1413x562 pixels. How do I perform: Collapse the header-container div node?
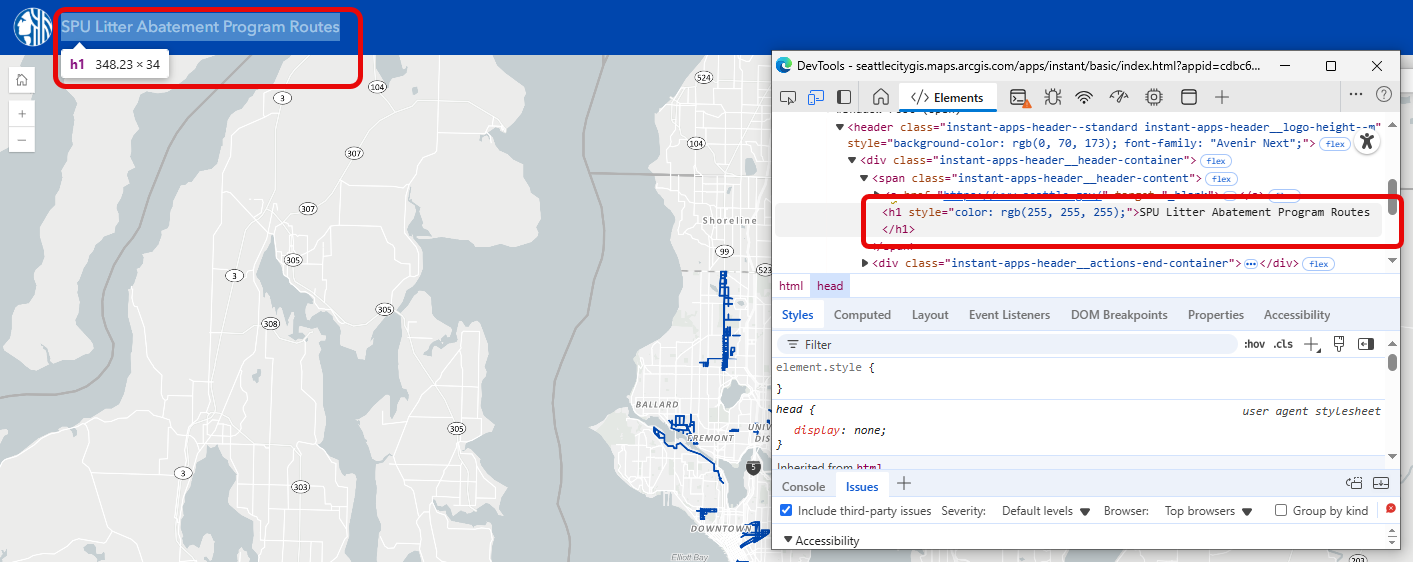click(851, 161)
